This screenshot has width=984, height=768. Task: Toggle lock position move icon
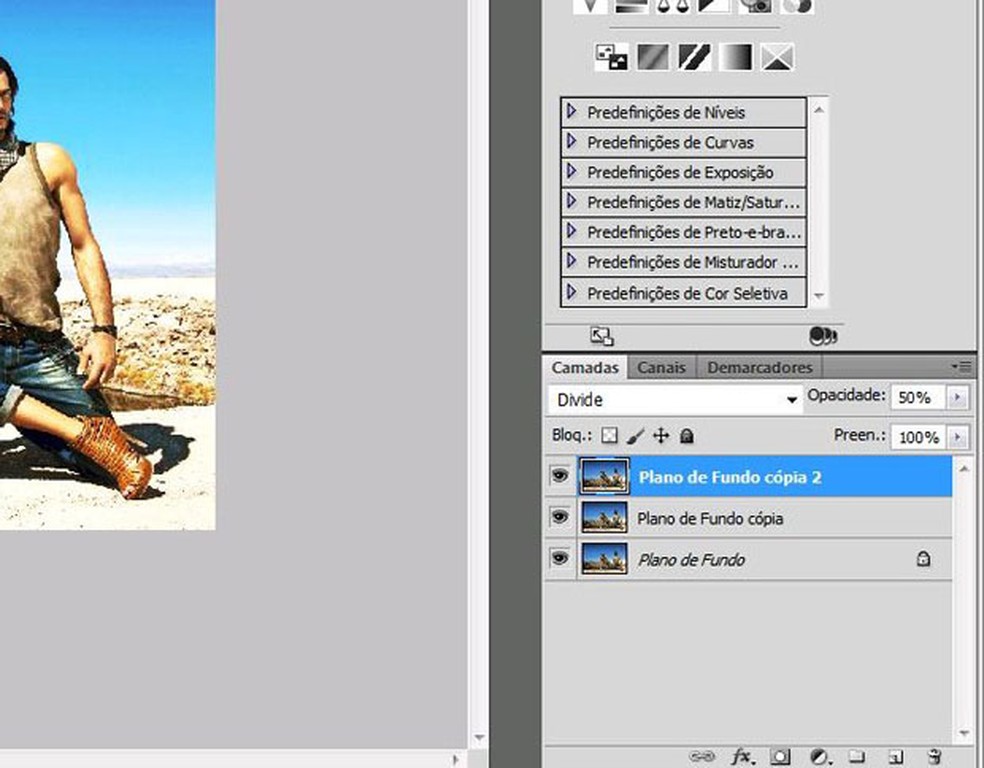[x=661, y=435]
